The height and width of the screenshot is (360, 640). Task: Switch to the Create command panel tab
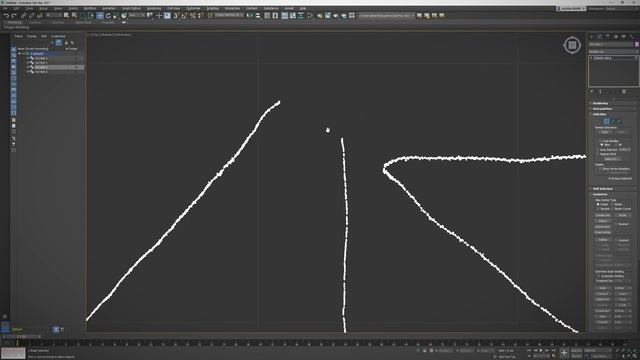[592, 36]
